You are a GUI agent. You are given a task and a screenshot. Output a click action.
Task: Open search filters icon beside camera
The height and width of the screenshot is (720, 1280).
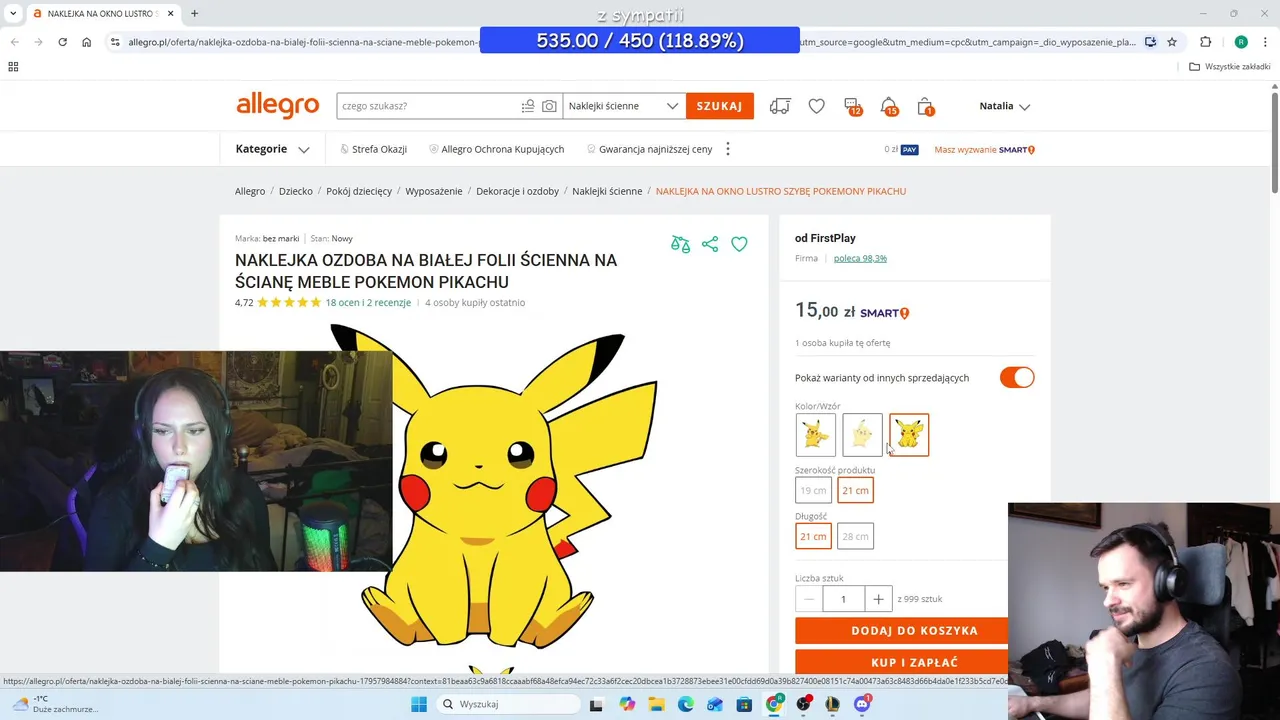click(528, 106)
